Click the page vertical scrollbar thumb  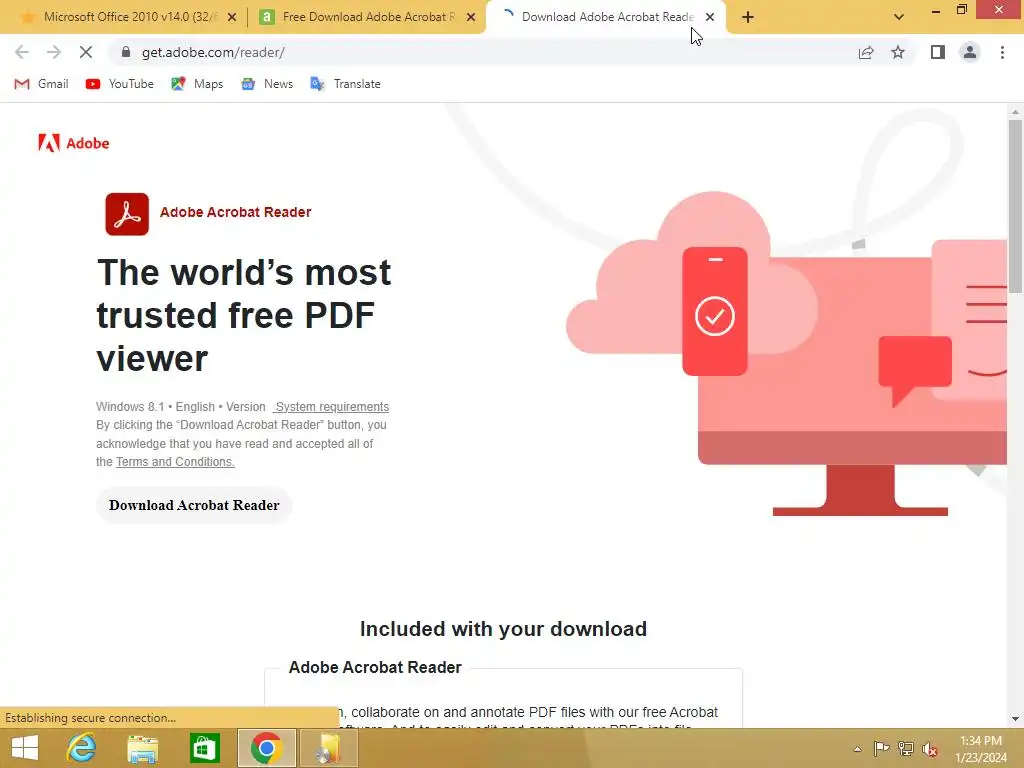[1015, 206]
